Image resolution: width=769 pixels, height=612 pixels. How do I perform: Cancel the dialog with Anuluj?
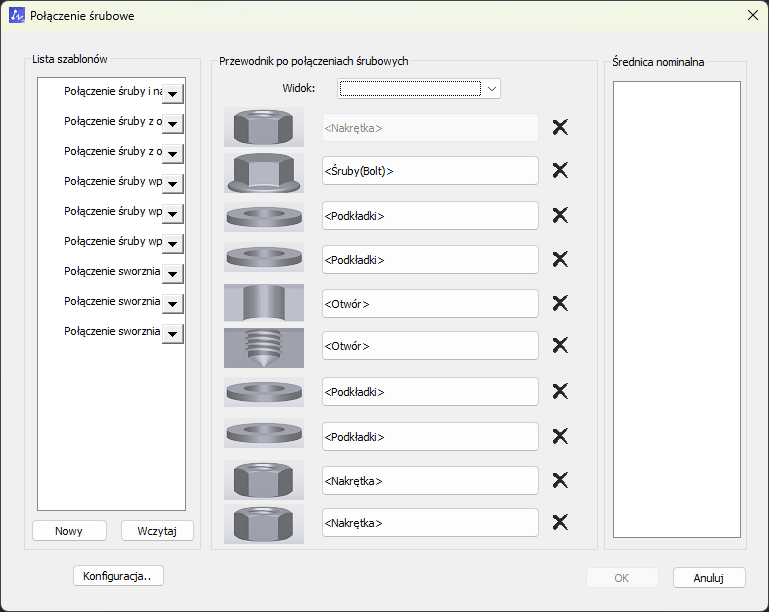[x=709, y=577]
